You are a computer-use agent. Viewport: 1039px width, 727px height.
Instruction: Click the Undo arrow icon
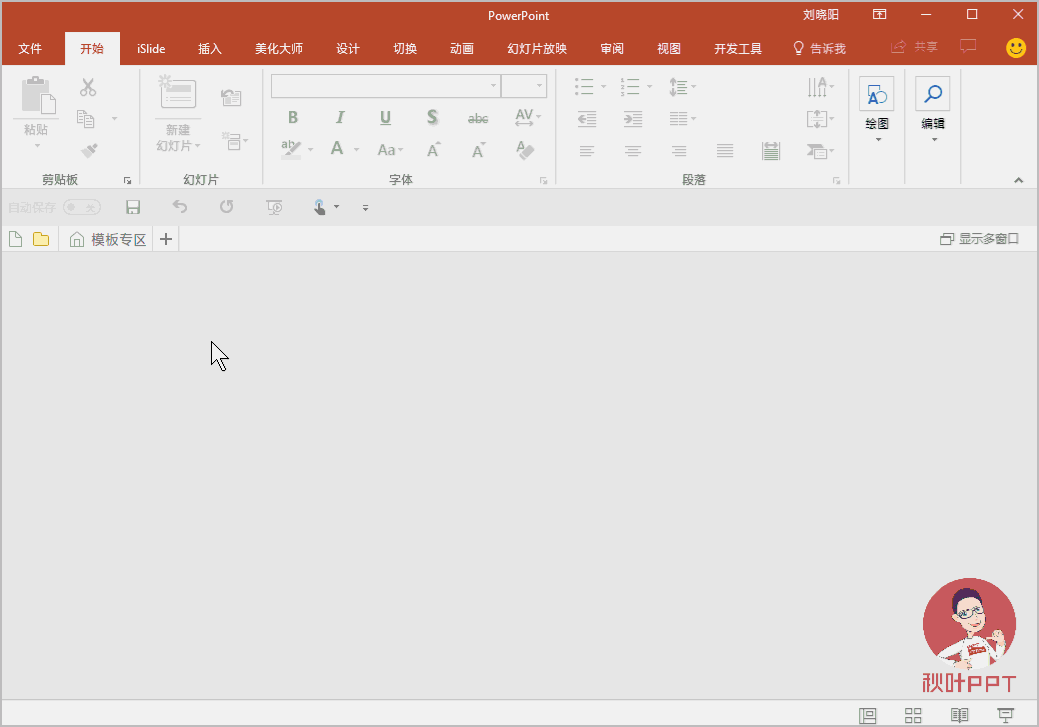pos(180,207)
